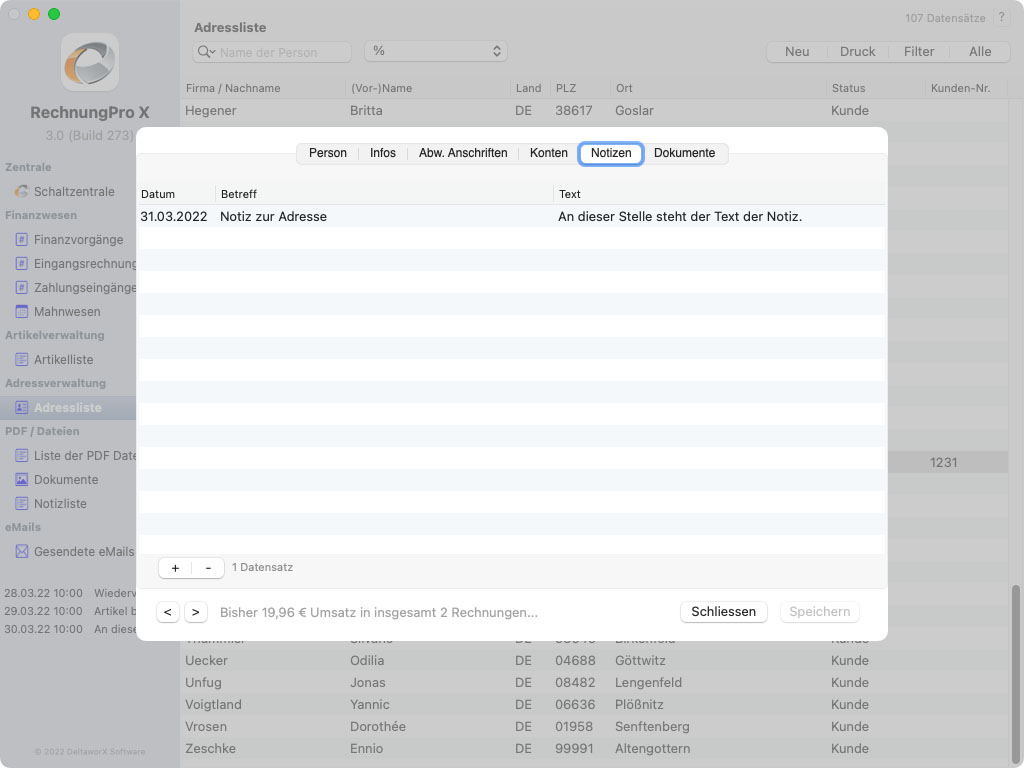Click the RechnungPro X app logo
This screenshot has height=768, width=1024.
click(x=90, y=62)
